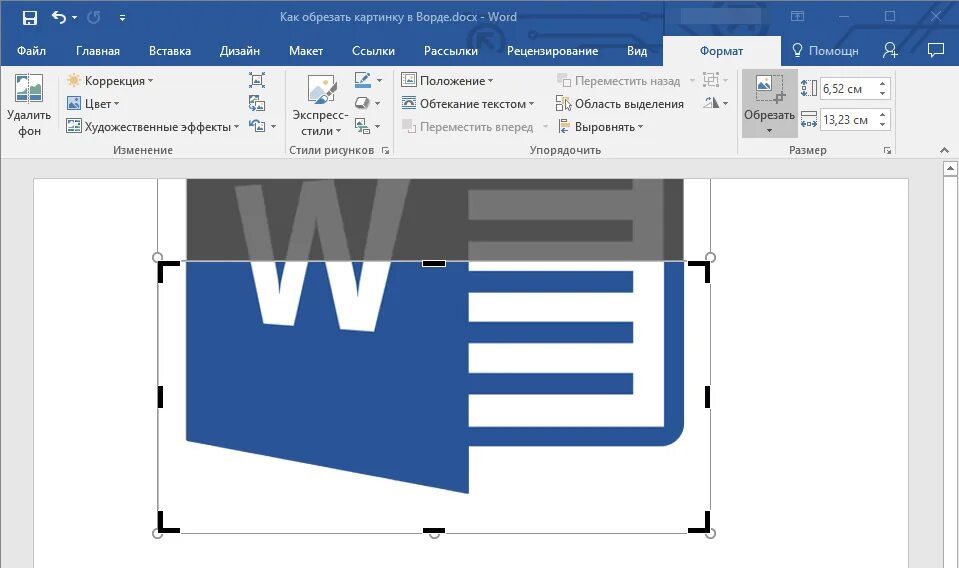
Task: Click the grayed-out Redo arrow icon
Action: click(94, 18)
